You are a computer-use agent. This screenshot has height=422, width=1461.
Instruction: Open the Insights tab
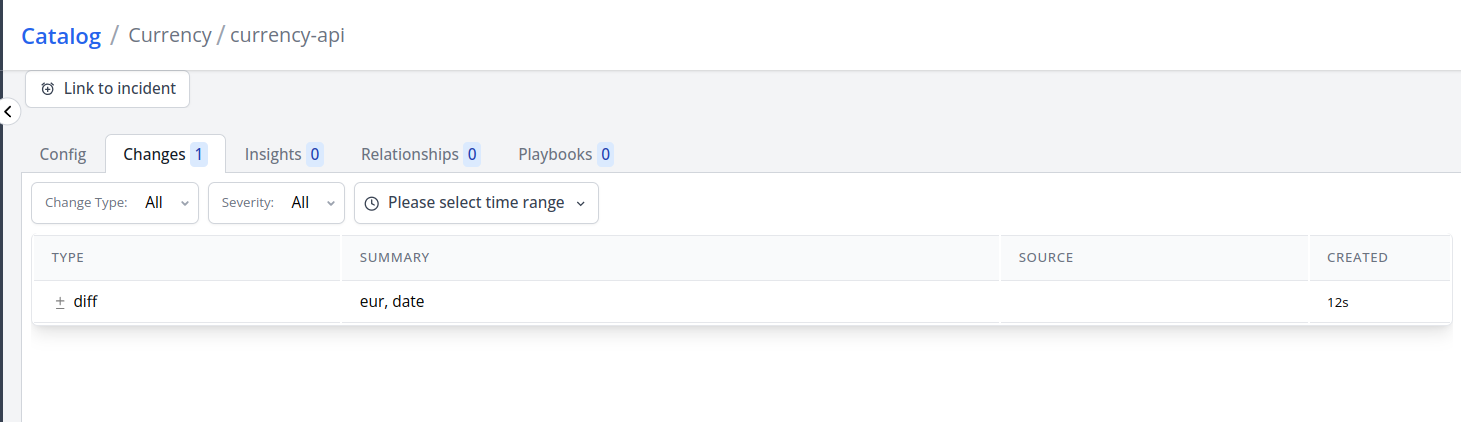click(283, 155)
